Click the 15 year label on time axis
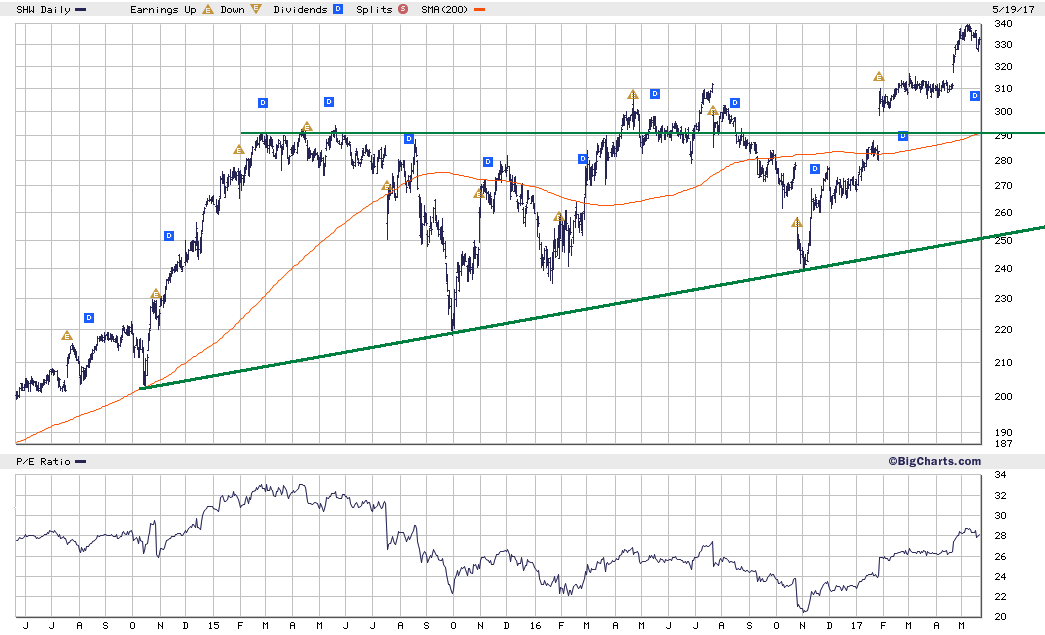The image size is (1045, 635). pos(213,625)
